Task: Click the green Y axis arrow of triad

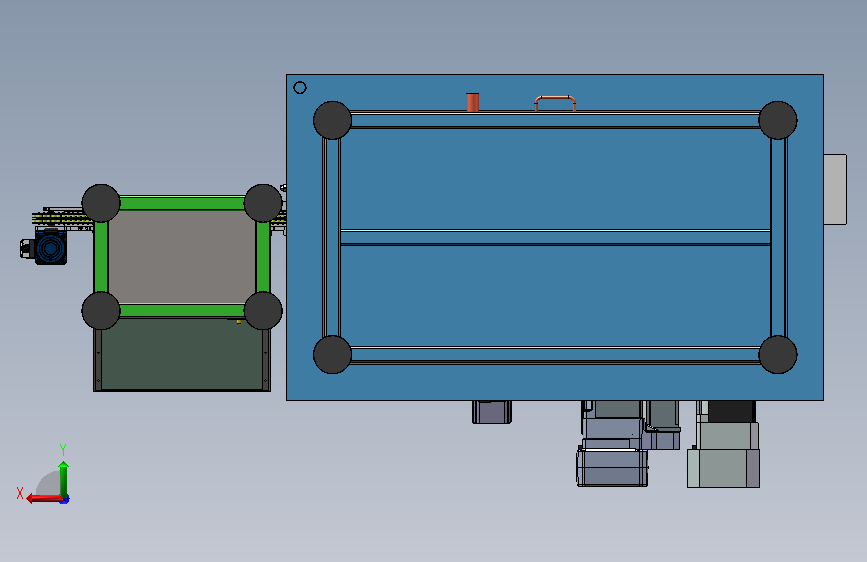Action: click(x=64, y=479)
